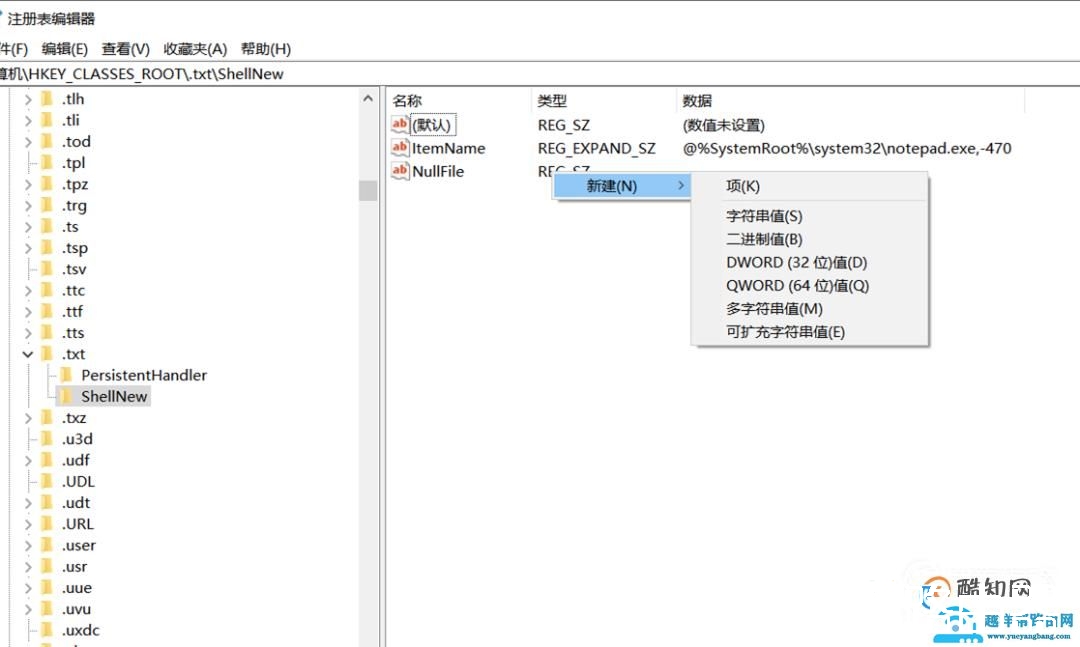Open the 查看(V) menu

pos(126,48)
